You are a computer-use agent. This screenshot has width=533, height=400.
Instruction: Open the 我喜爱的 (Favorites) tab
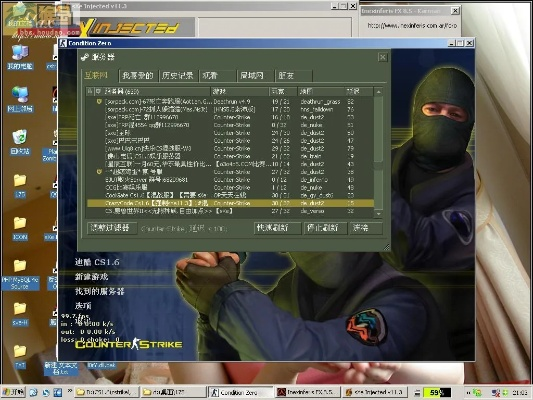point(138,75)
